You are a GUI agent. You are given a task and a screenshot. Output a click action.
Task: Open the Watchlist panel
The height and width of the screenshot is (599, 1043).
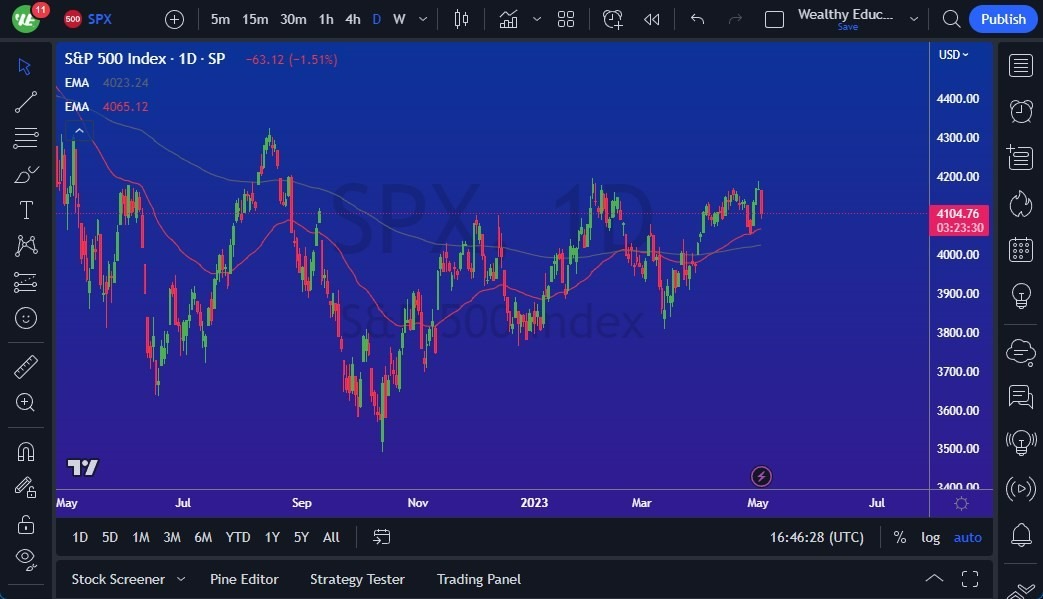[x=1020, y=65]
